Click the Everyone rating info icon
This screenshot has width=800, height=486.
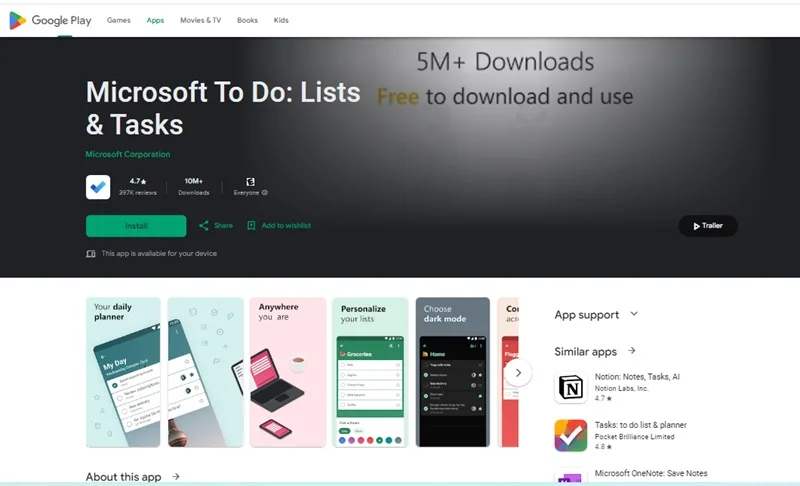[x=264, y=193]
